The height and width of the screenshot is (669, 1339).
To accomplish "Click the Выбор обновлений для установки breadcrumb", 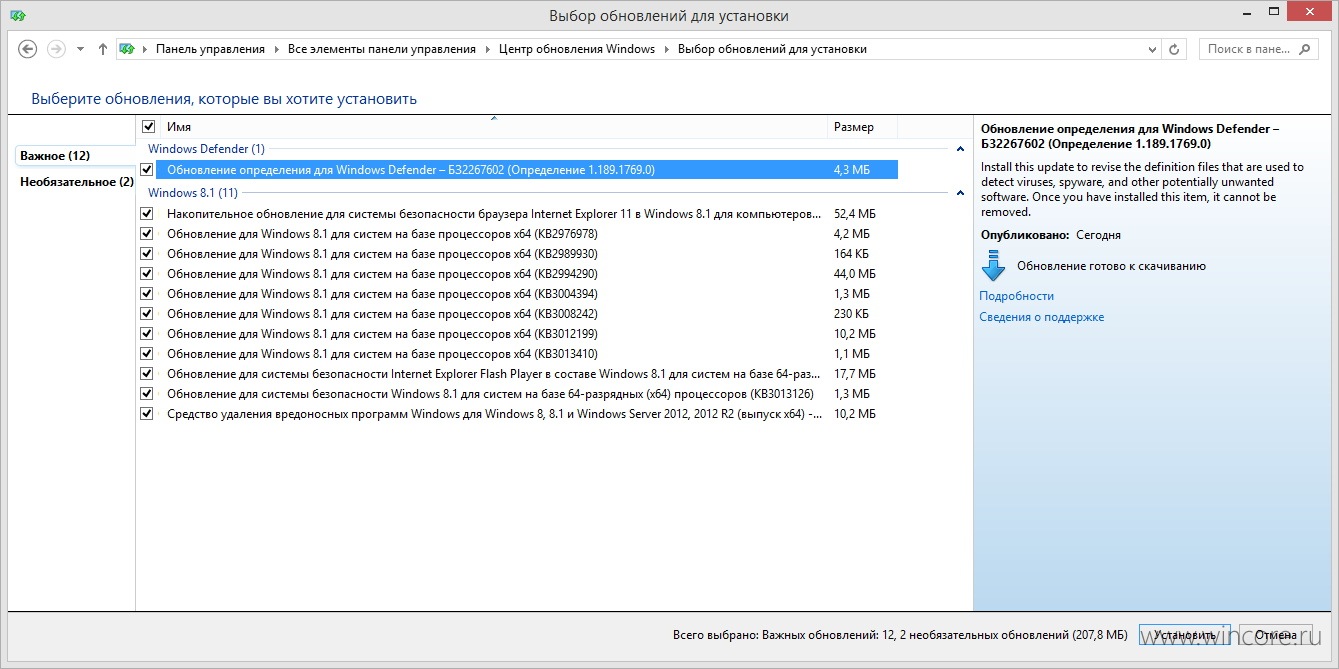I will tap(772, 49).
